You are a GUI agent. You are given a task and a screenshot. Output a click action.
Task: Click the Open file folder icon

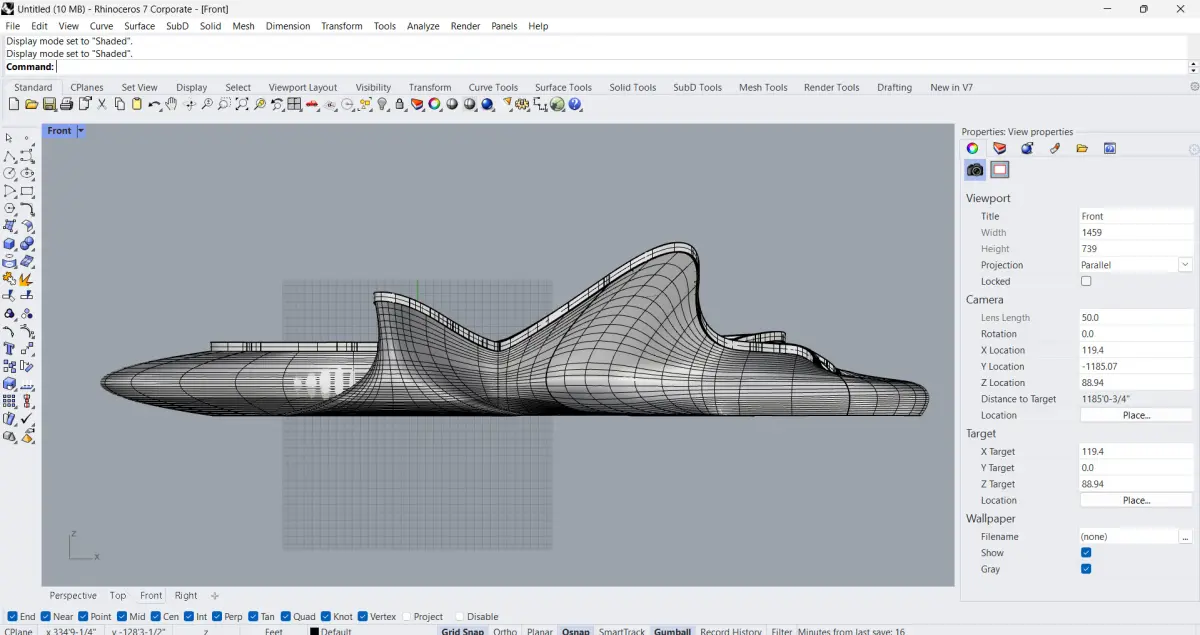tap(31, 104)
